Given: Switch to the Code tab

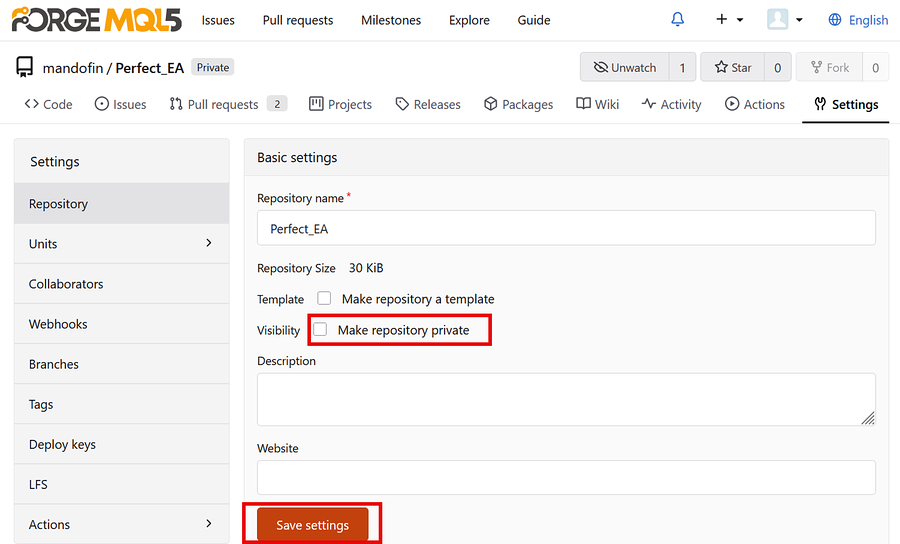Looking at the screenshot, I should [48, 104].
